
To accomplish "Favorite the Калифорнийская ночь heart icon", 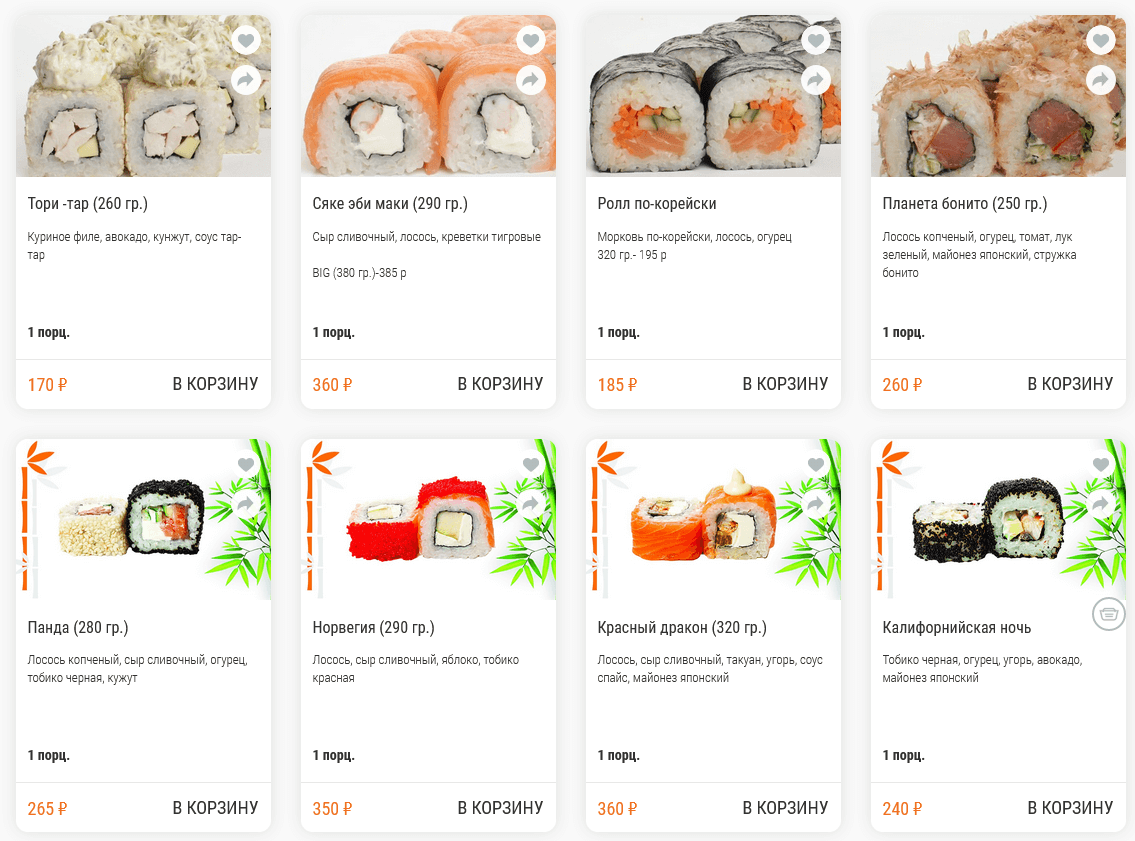I will [x=1101, y=464].
